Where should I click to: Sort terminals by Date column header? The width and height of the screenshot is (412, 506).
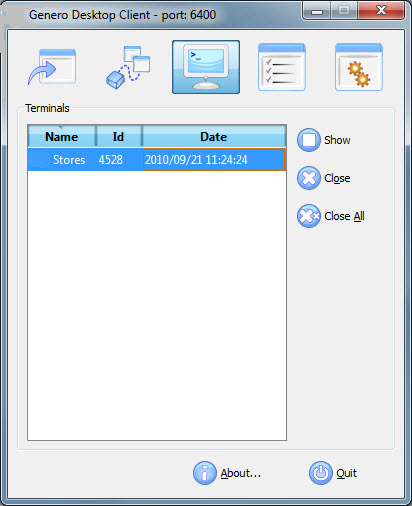click(x=214, y=136)
